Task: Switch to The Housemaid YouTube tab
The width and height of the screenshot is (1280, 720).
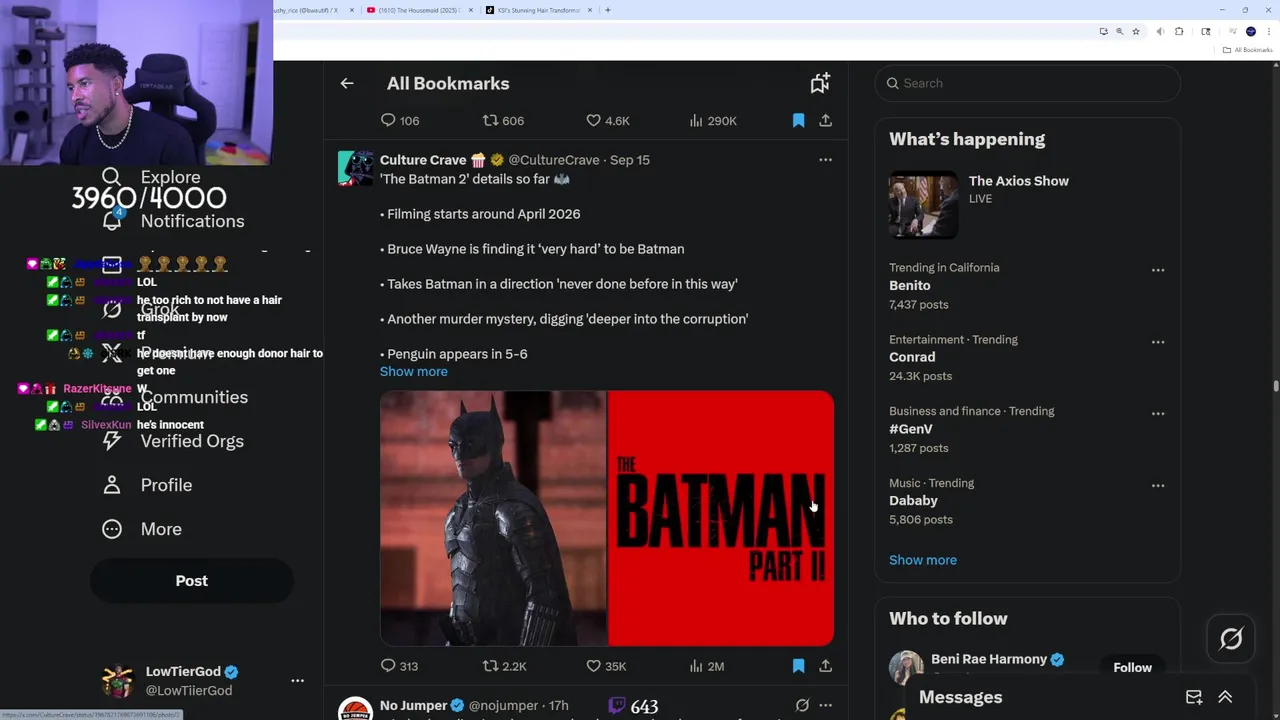Action: point(418,10)
